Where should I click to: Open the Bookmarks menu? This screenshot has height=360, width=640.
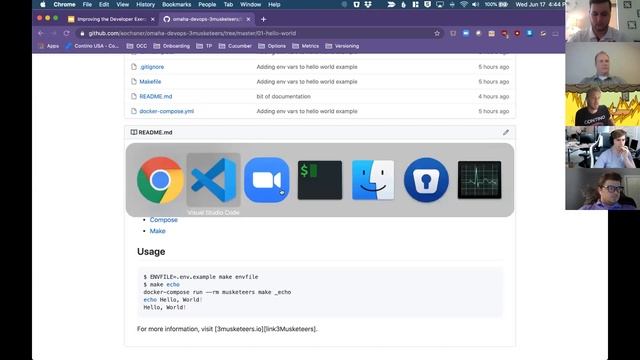(176, 4)
